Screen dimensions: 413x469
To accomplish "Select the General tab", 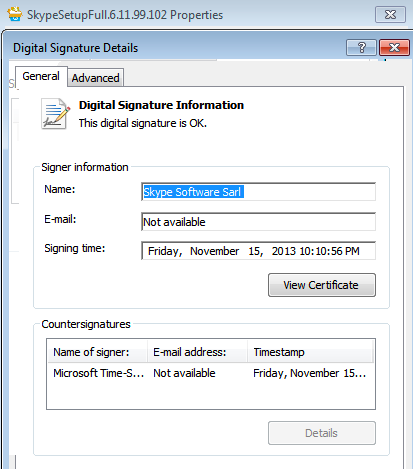I will (41, 76).
